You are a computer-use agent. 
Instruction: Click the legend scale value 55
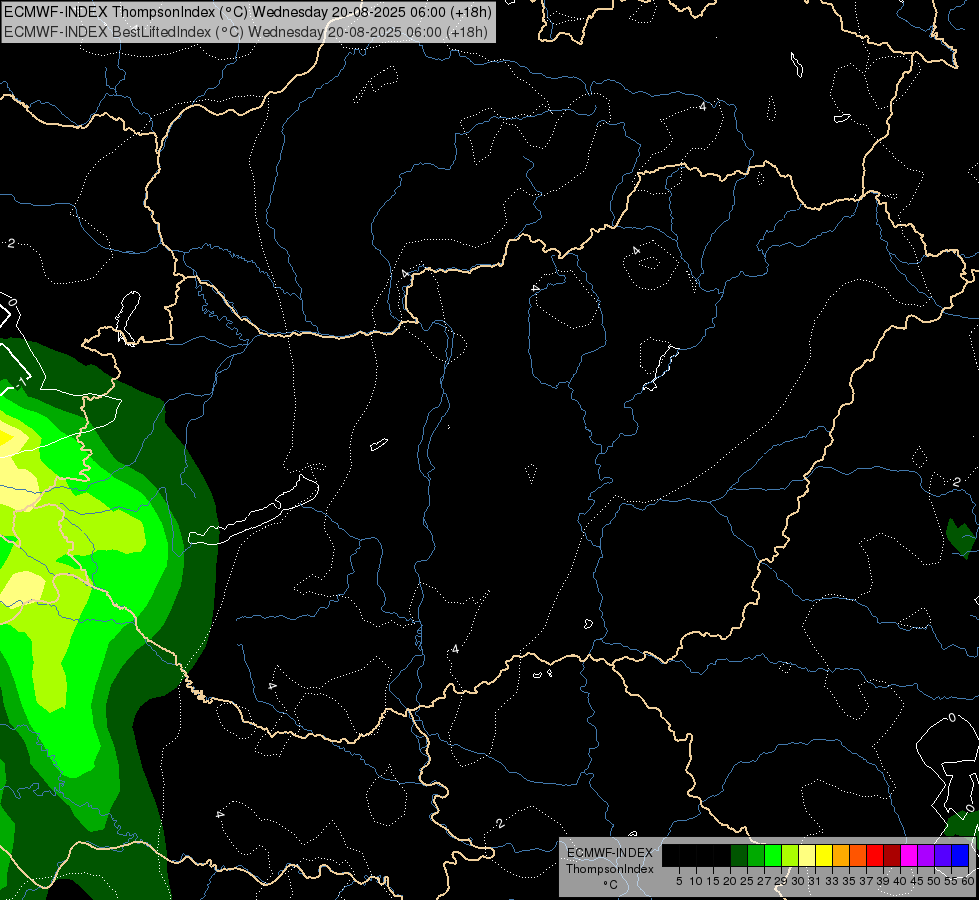(950, 881)
